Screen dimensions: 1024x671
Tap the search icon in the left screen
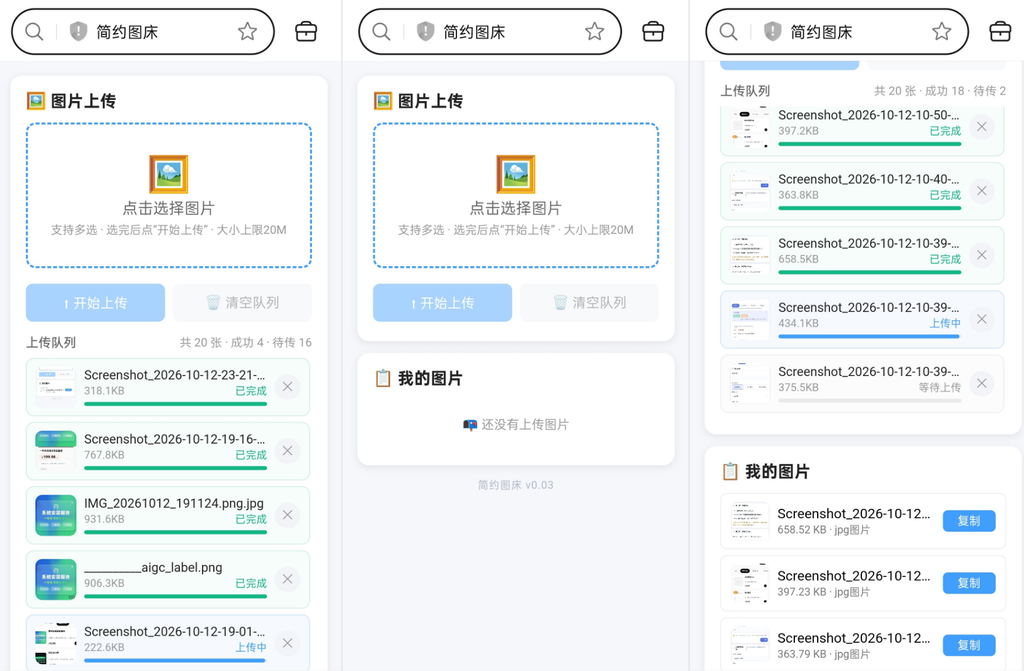click(34, 31)
